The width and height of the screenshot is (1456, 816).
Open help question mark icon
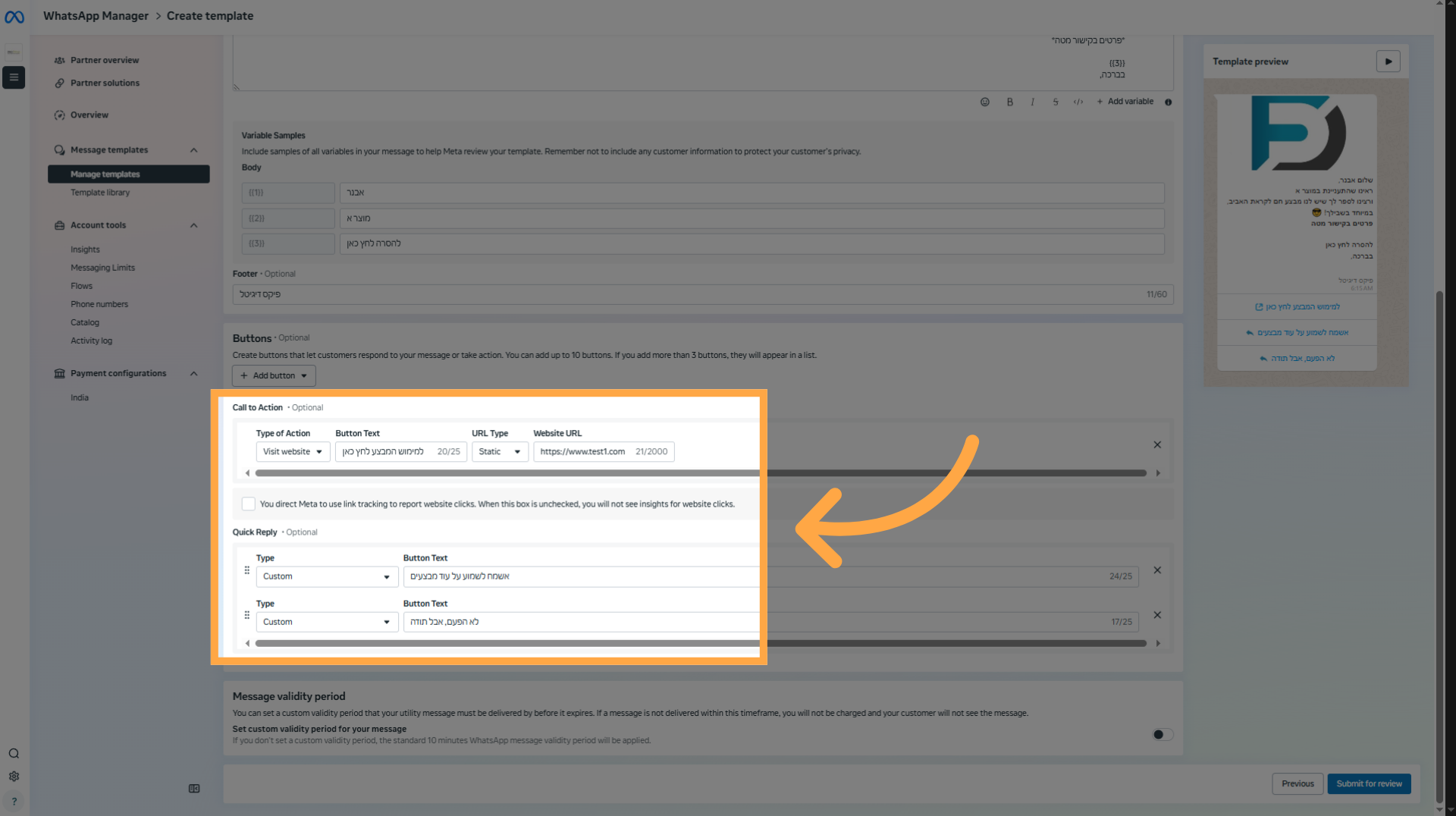[x=14, y=802]
